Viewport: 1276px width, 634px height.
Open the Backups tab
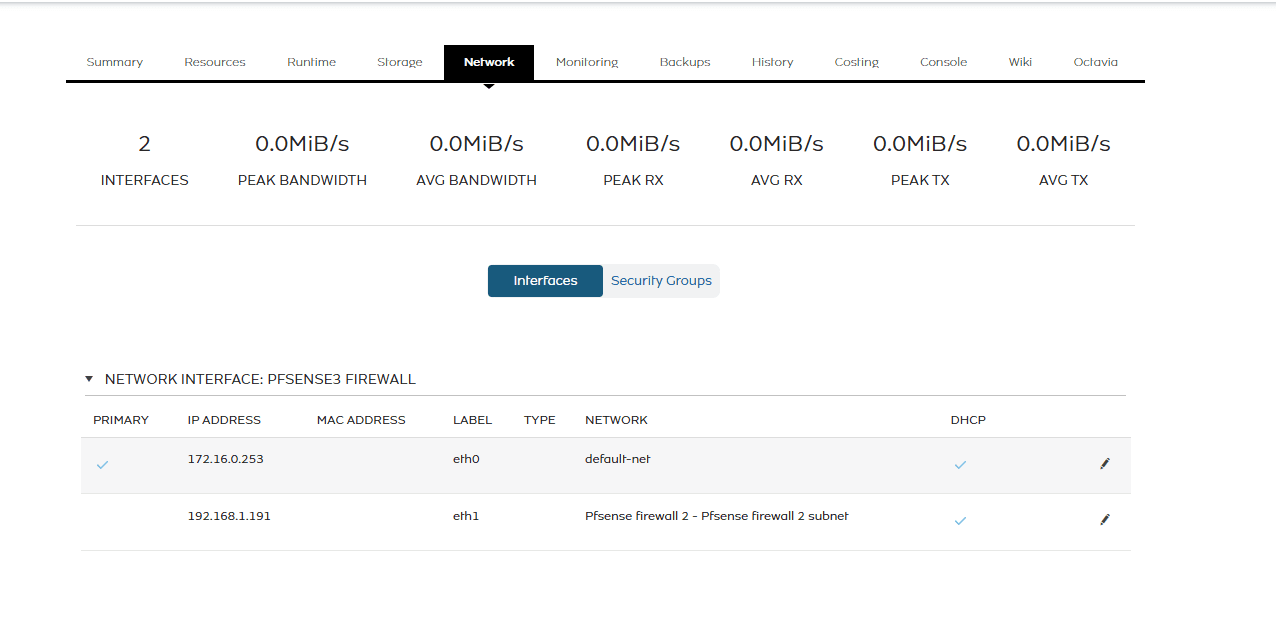tap(685, 62)
